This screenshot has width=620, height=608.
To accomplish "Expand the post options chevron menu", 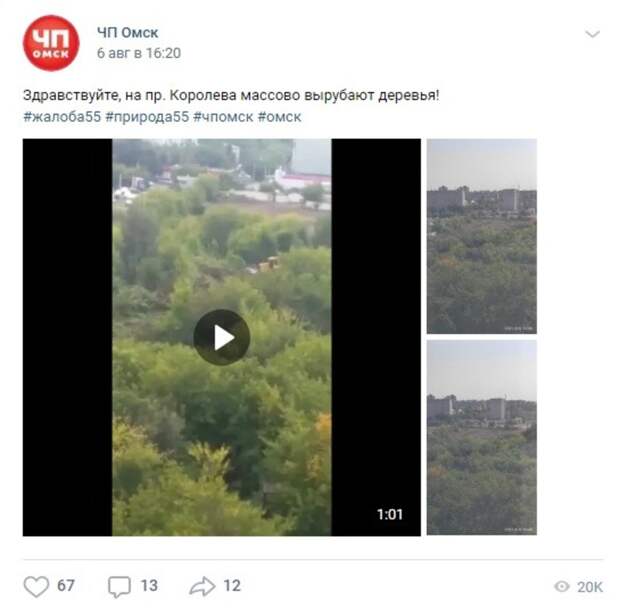I will tap(592, 34).
